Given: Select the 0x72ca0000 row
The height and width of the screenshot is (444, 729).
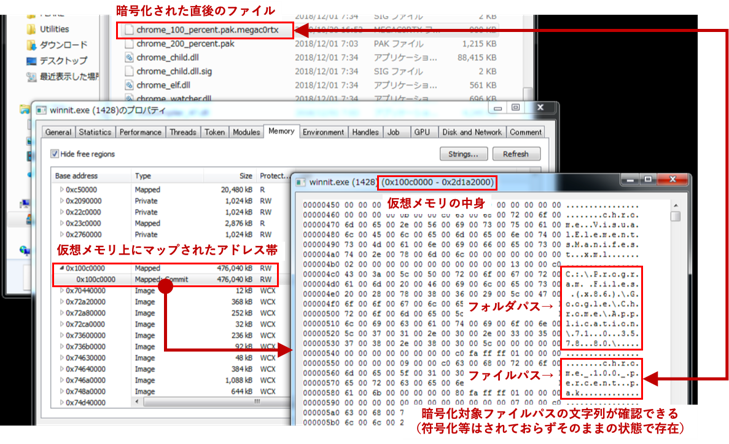Looking at the screenshot, I should [x=171, y=324].
